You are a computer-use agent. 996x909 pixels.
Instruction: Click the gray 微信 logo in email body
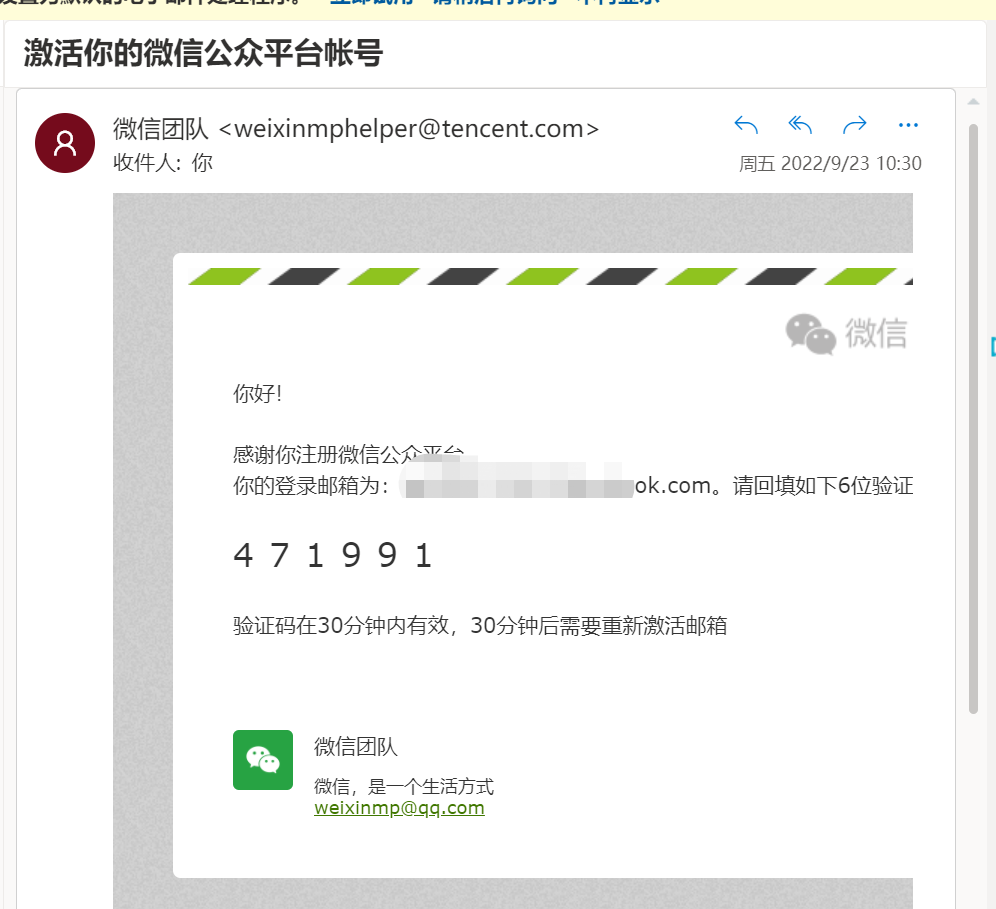pos(846,333)
